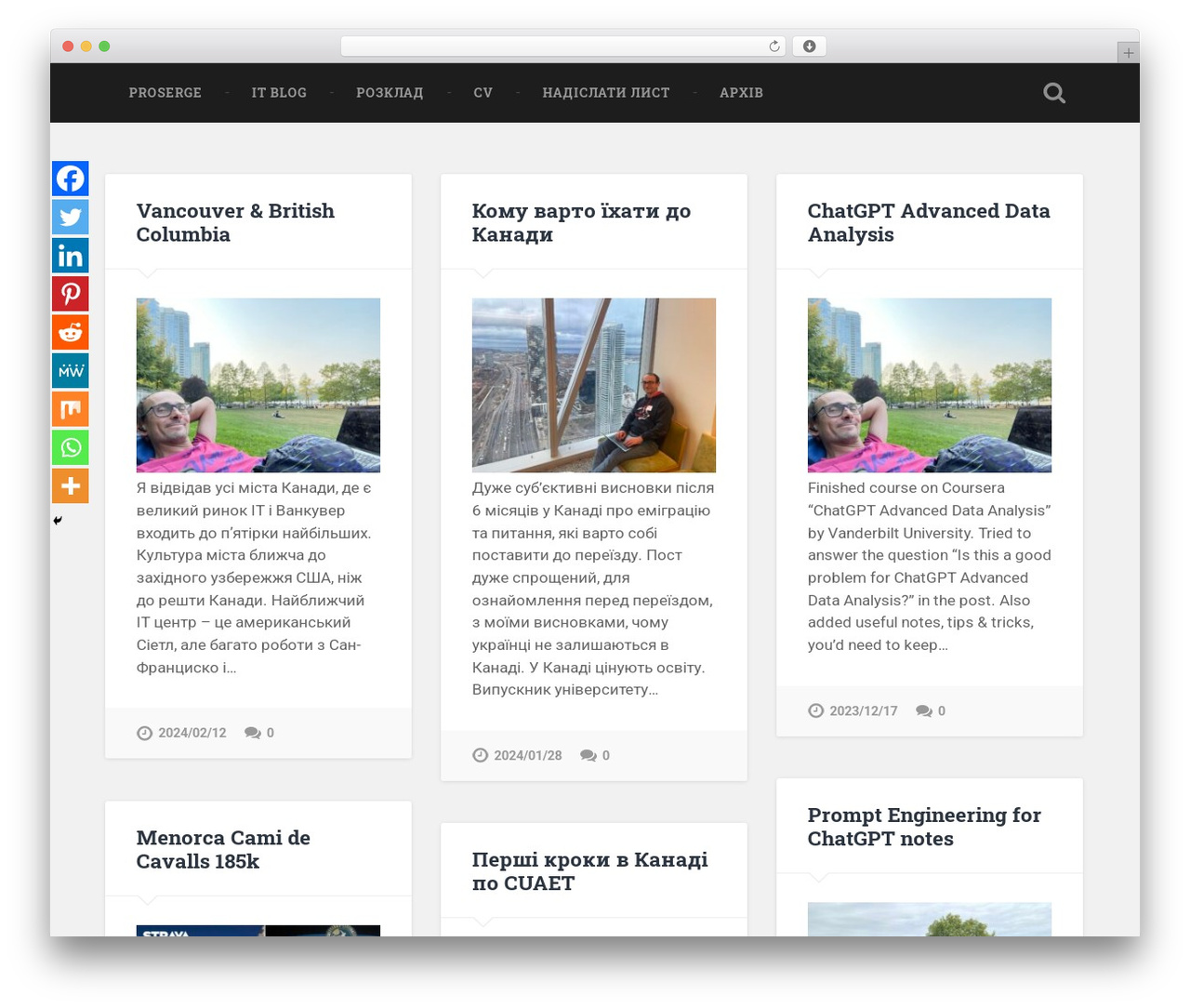Open the IT BLOG menu item

click(x=279, y=93)
